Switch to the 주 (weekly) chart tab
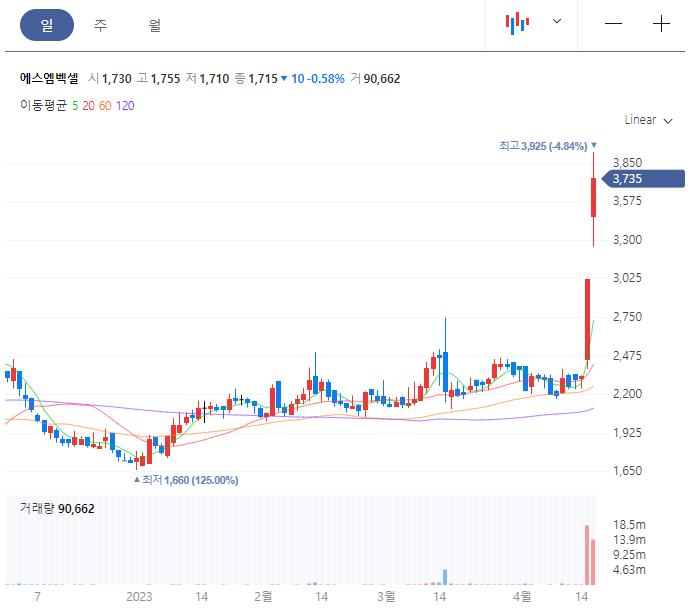Viewport: 695px width, 615px height. click(101, 25)
